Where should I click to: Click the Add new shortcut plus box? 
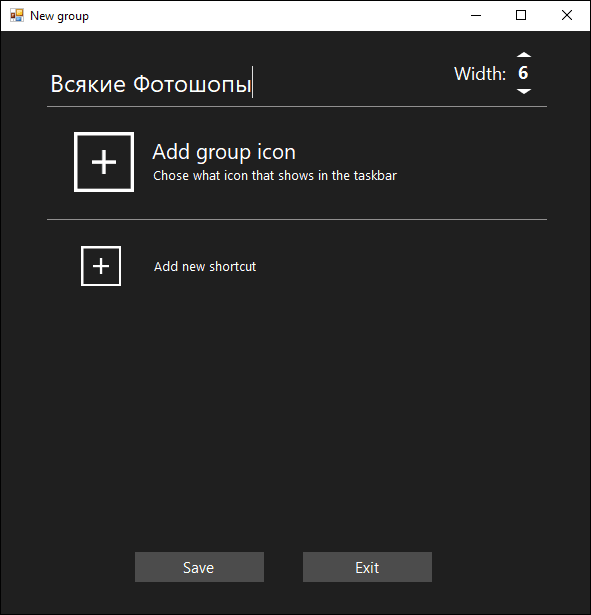pos(101,266)
